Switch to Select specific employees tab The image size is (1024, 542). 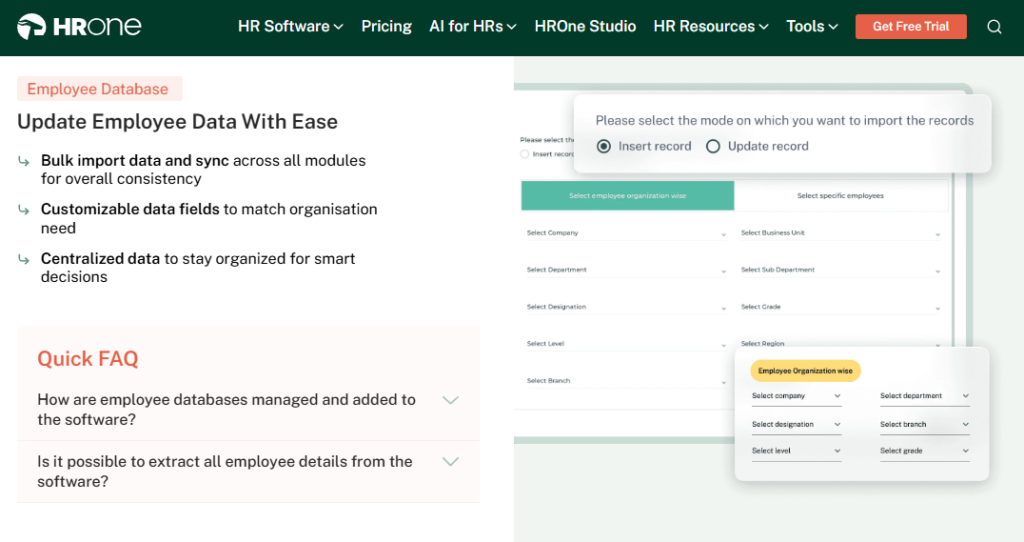tap(840, 195)
